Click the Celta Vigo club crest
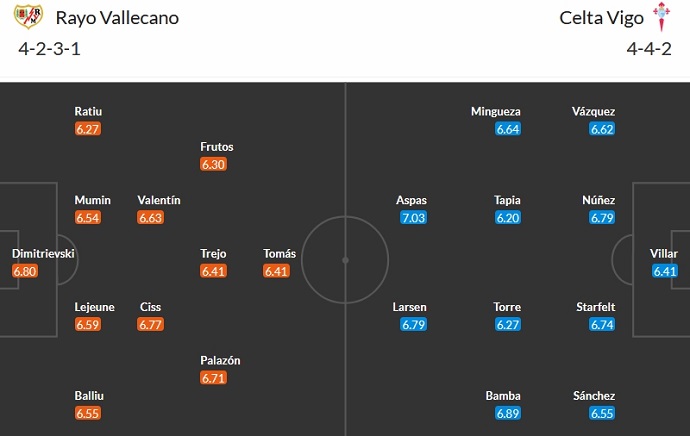The height and width of the screenshot is (436, 690). 661,17
